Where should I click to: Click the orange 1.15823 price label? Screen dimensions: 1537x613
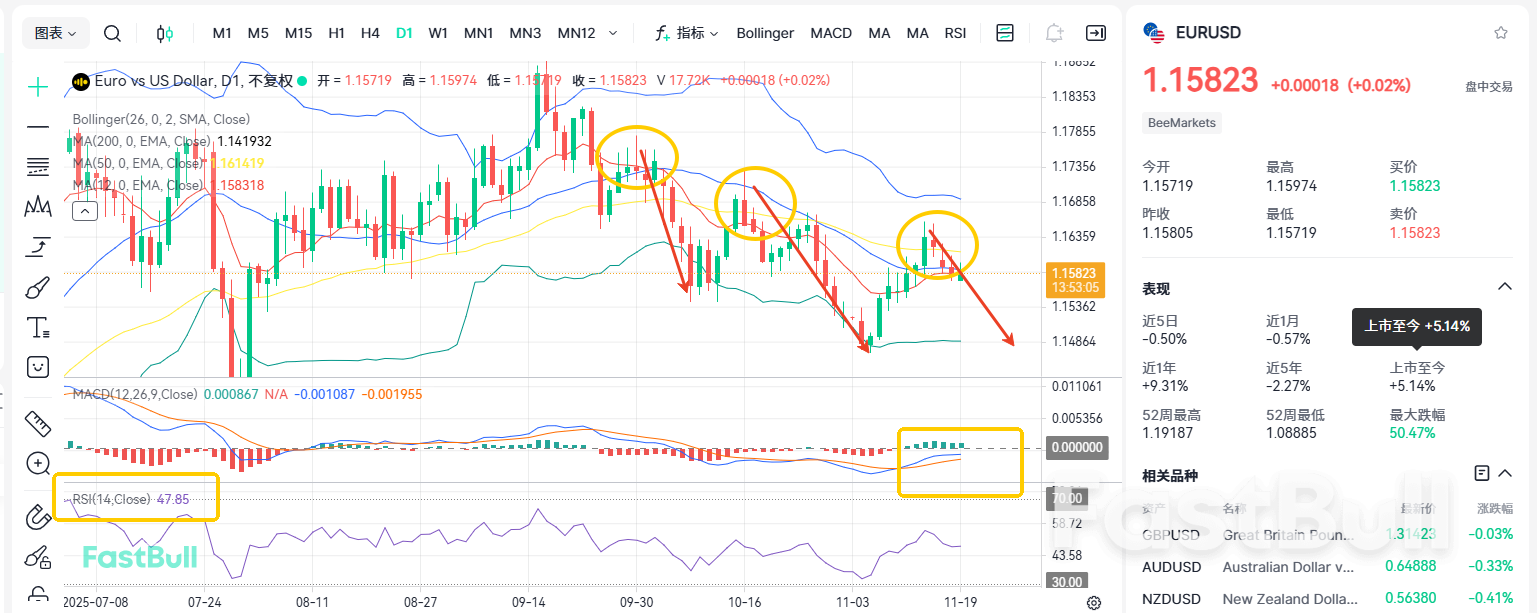pyautogui.click(x=1076, y=270)
